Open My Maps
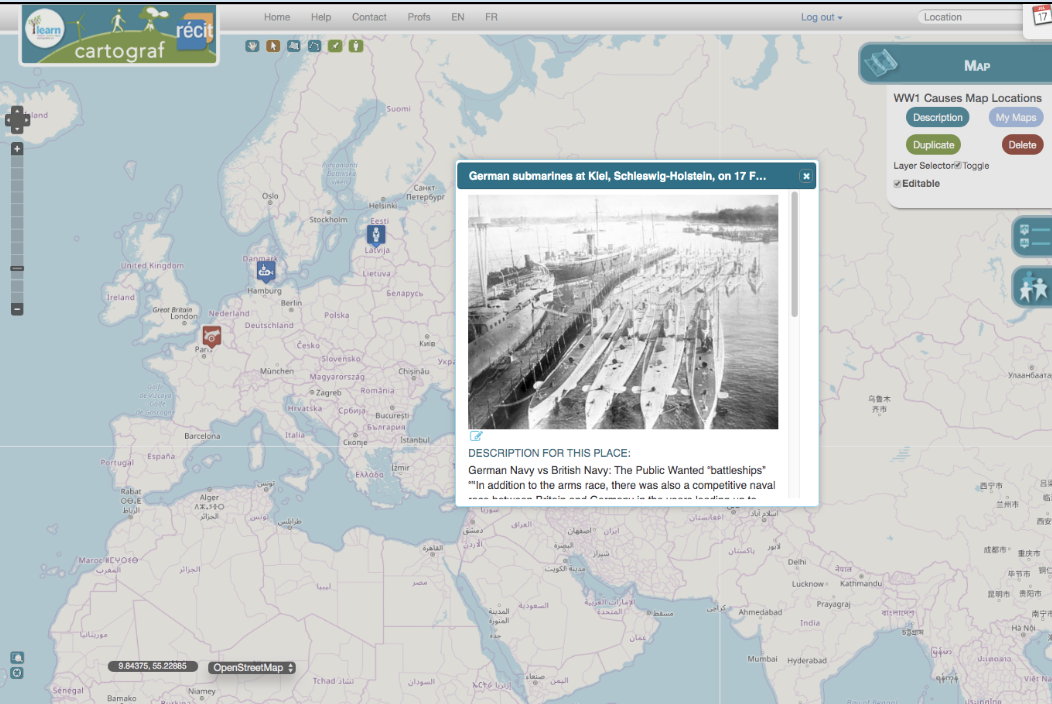 point(1015,117)
